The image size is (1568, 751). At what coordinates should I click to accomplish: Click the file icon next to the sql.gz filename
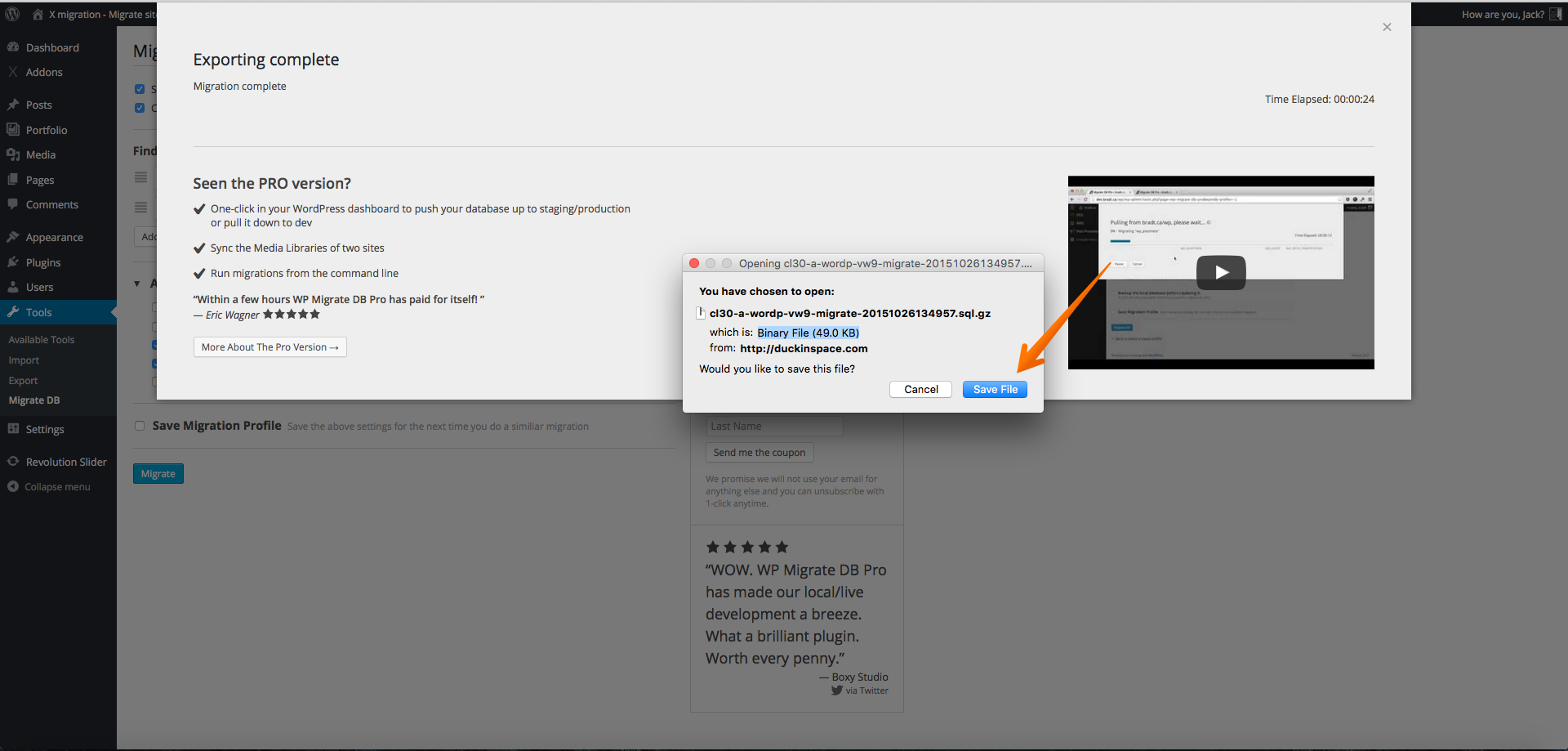pyautogui.click(x=701, y=313)
